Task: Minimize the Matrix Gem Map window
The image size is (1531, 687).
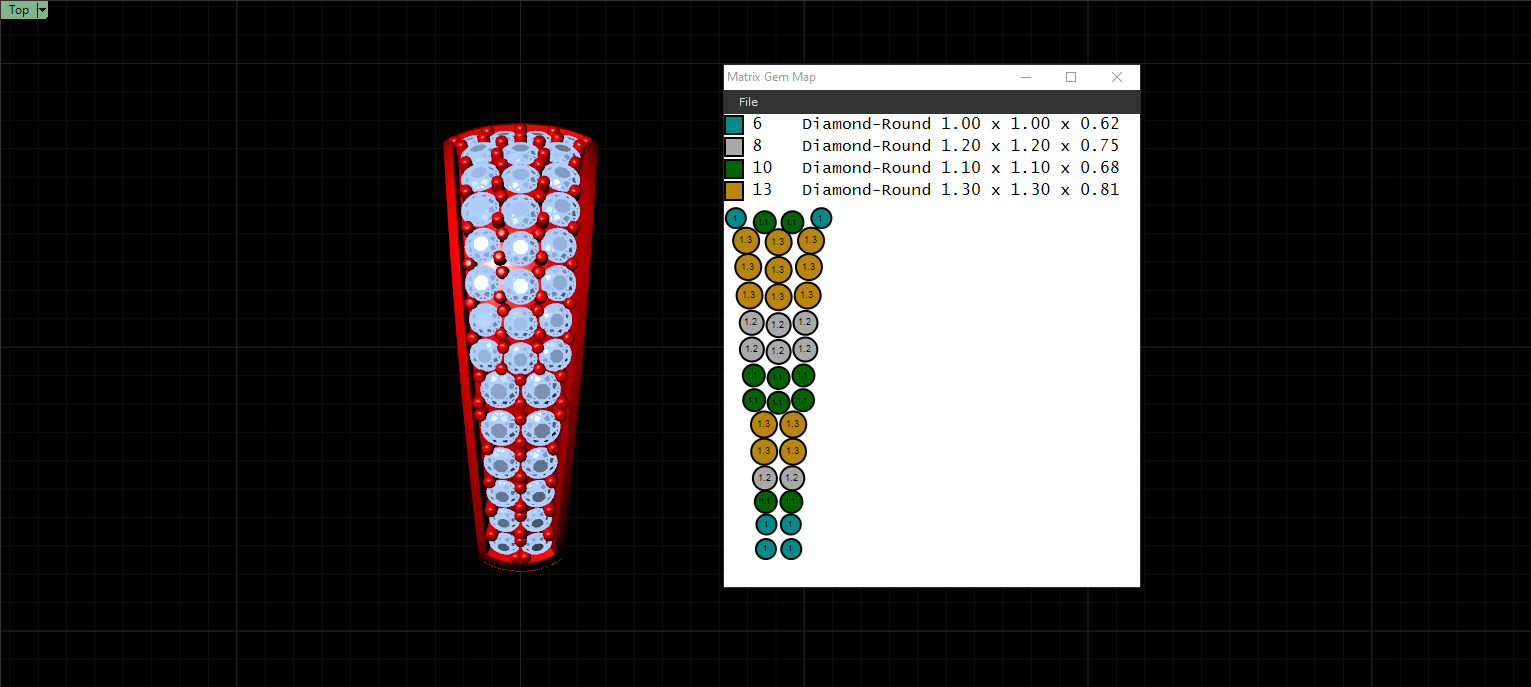Action: [1025, 77]
